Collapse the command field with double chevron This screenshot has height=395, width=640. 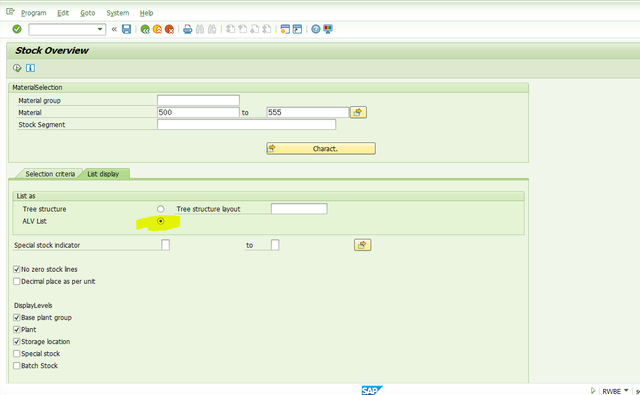click(x=114, y=29)
